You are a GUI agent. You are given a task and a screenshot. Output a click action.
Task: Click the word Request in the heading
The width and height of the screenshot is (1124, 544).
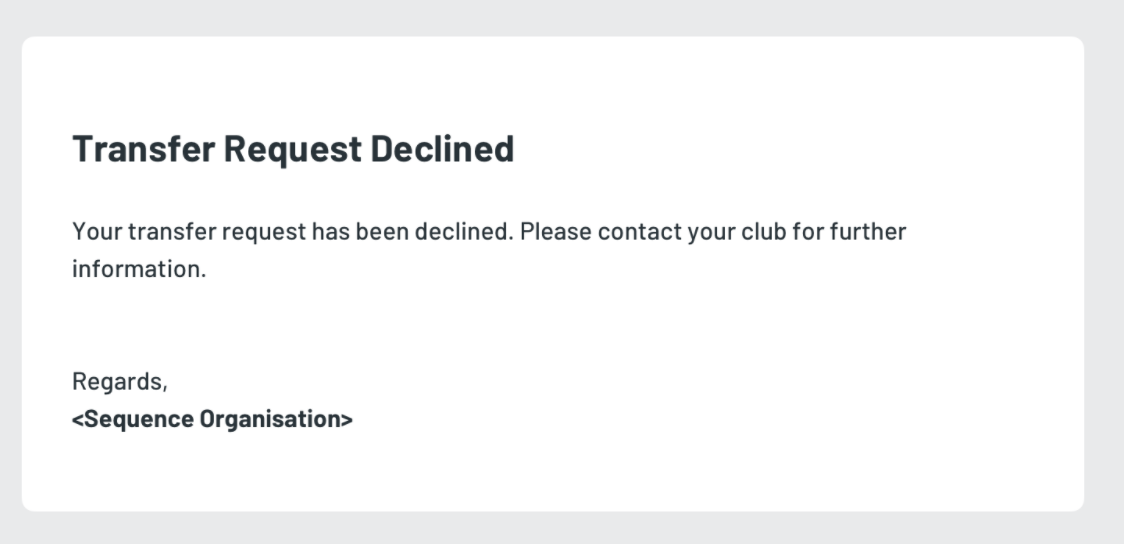pos(292,149)
